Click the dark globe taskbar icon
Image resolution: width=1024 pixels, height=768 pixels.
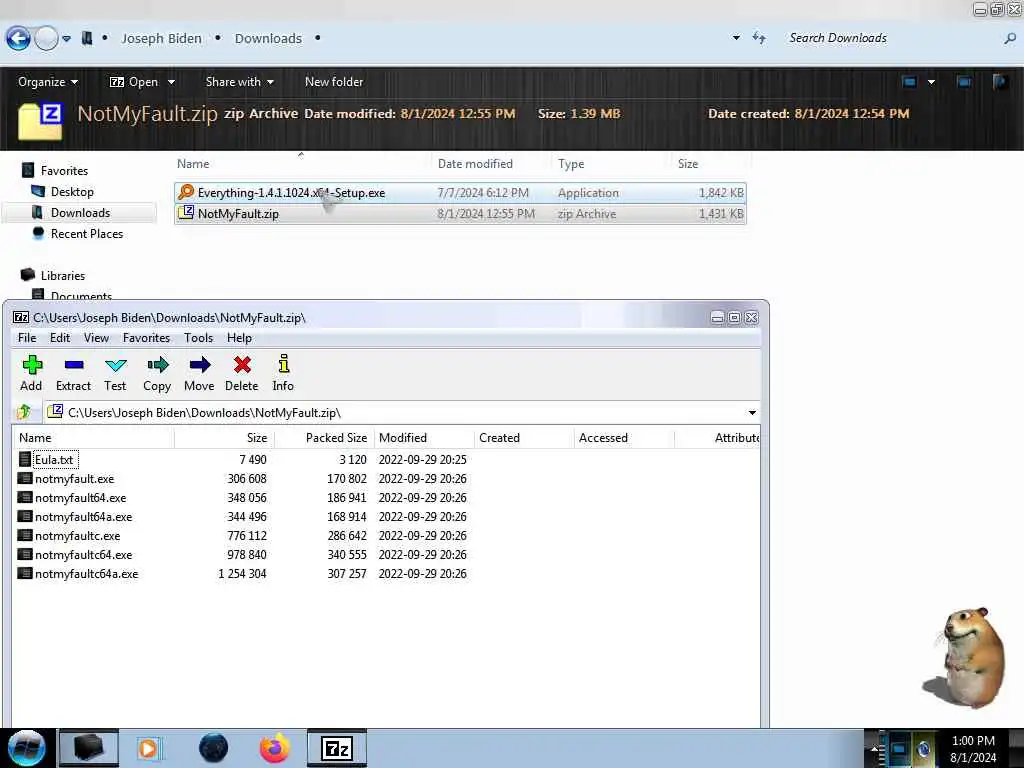coord(213,748)
